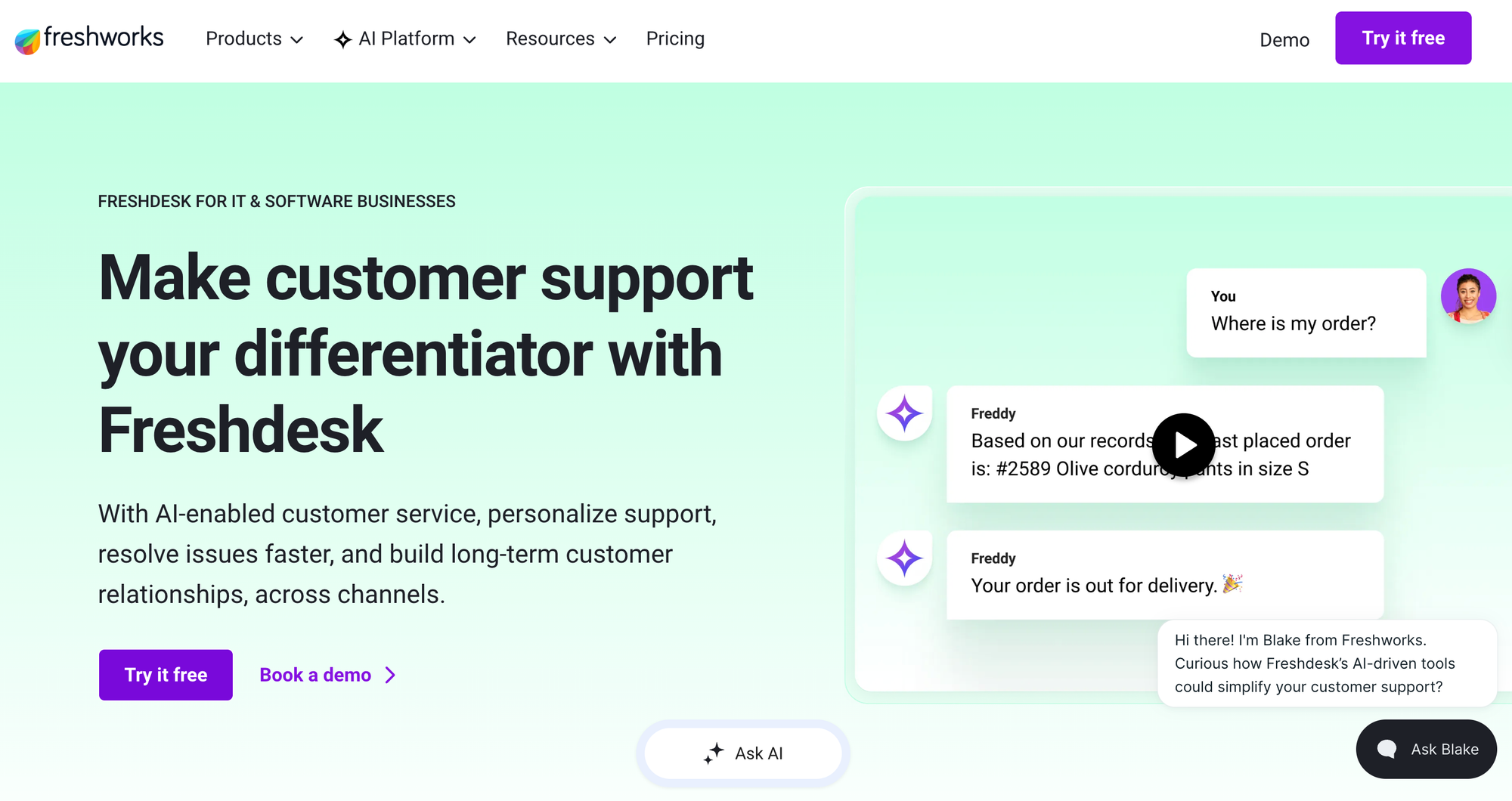Open Blake's greeting message popup

coord(1327,663)
